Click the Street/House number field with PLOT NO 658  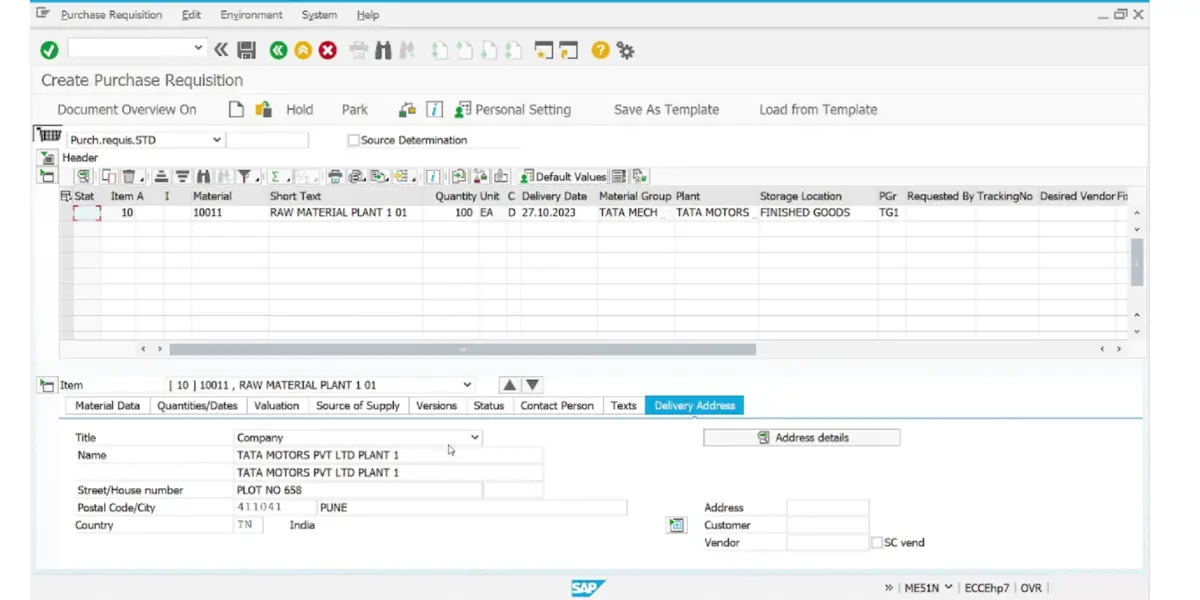click(358, 490)
